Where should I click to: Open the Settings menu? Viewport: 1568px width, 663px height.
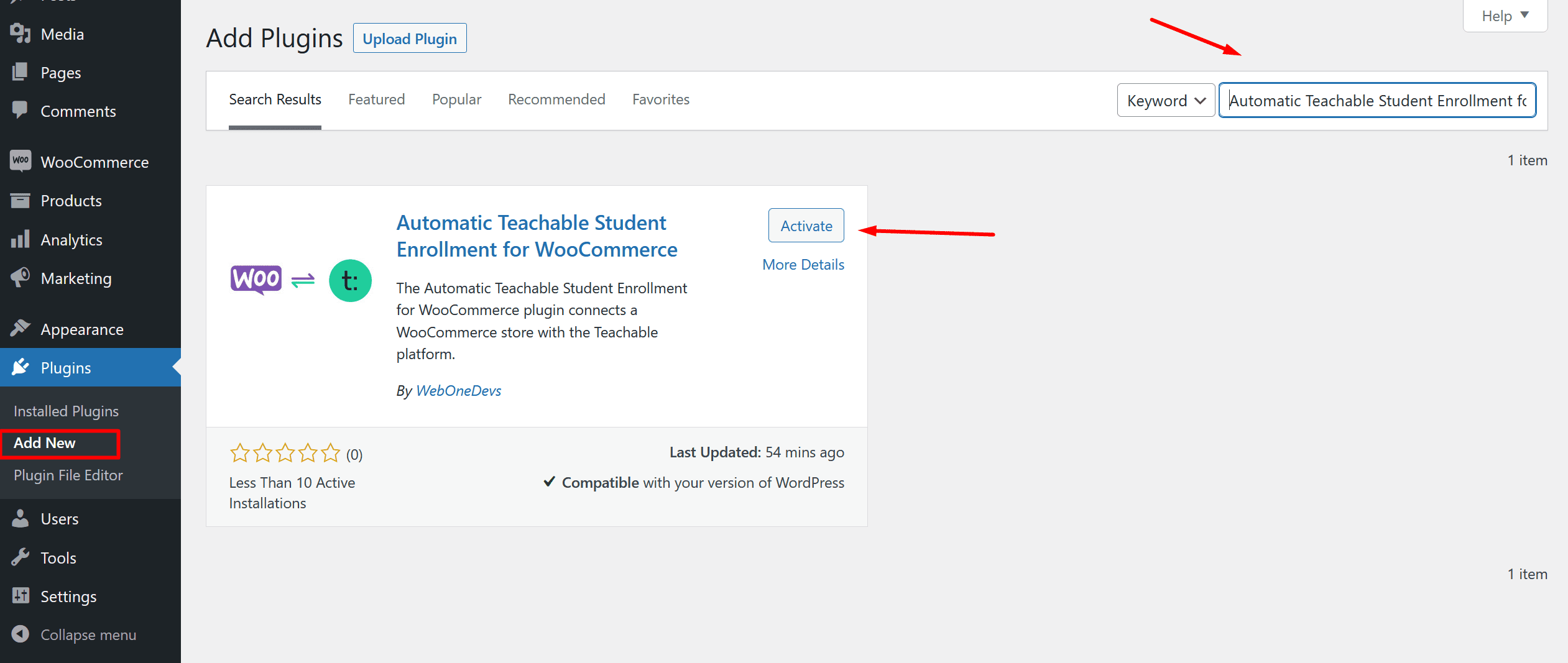click(x=90, y=597)
